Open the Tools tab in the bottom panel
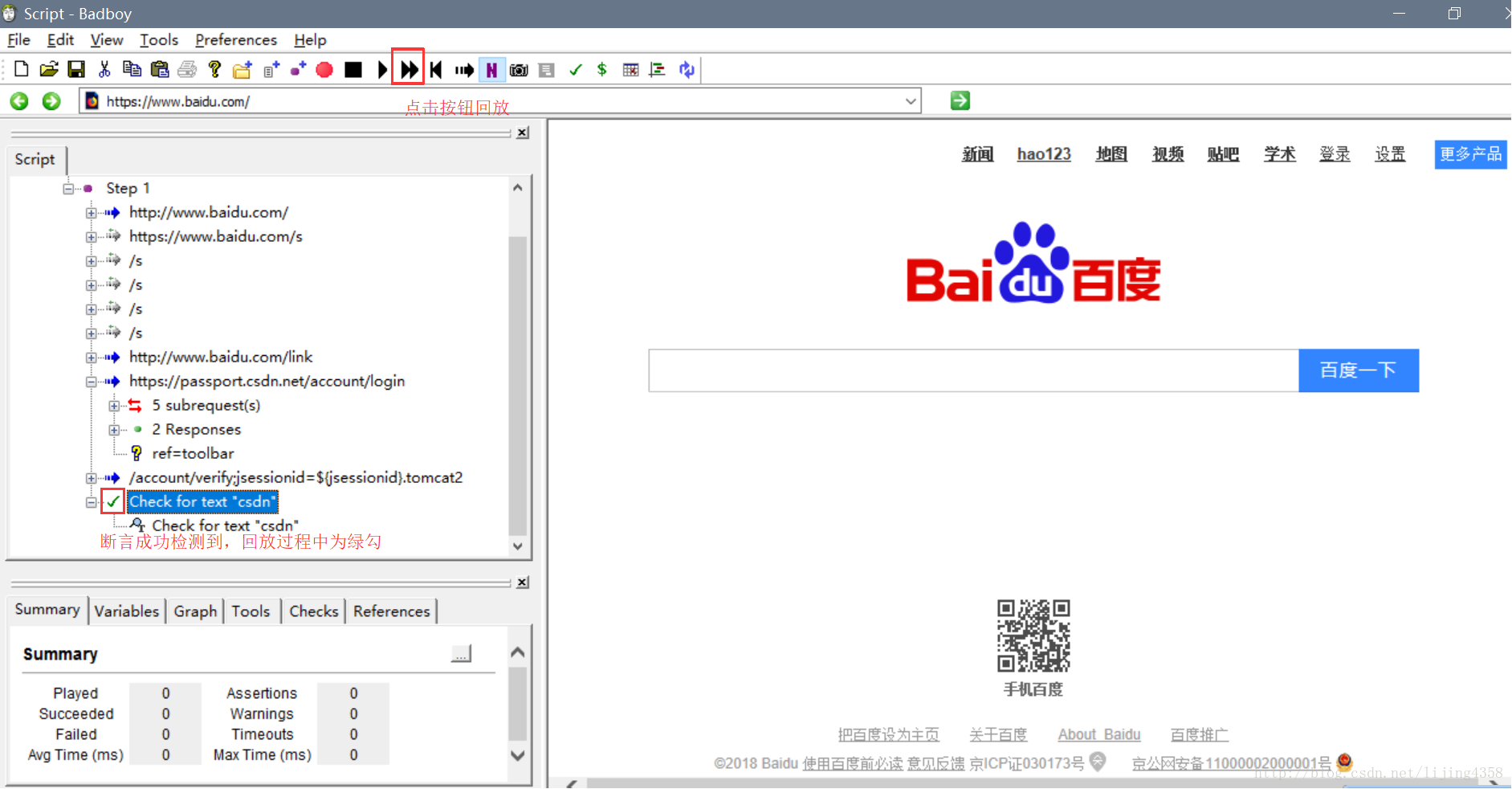This screenshot has width=1512, height=789. coord(251,611)
